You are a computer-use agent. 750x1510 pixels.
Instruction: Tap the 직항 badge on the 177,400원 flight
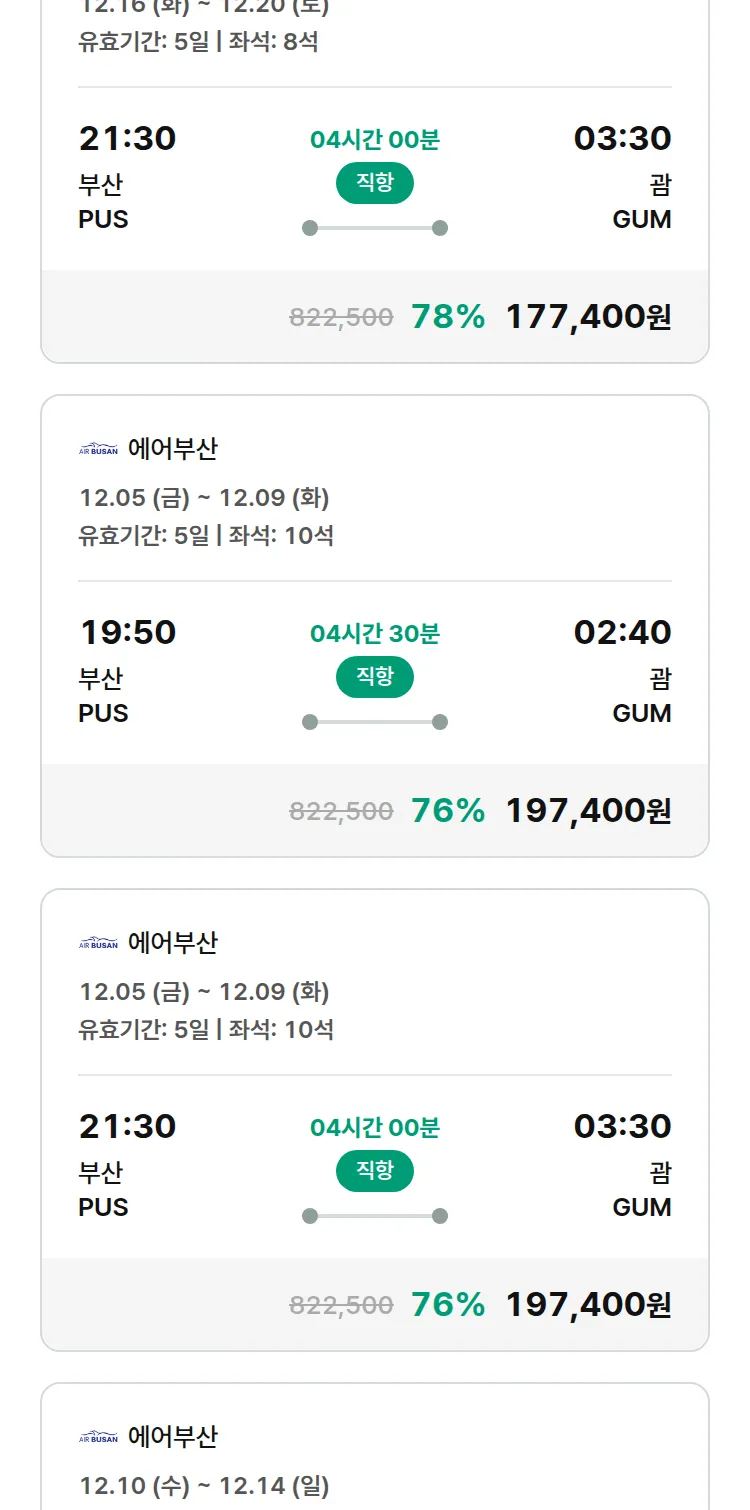[x=374, y=183]
